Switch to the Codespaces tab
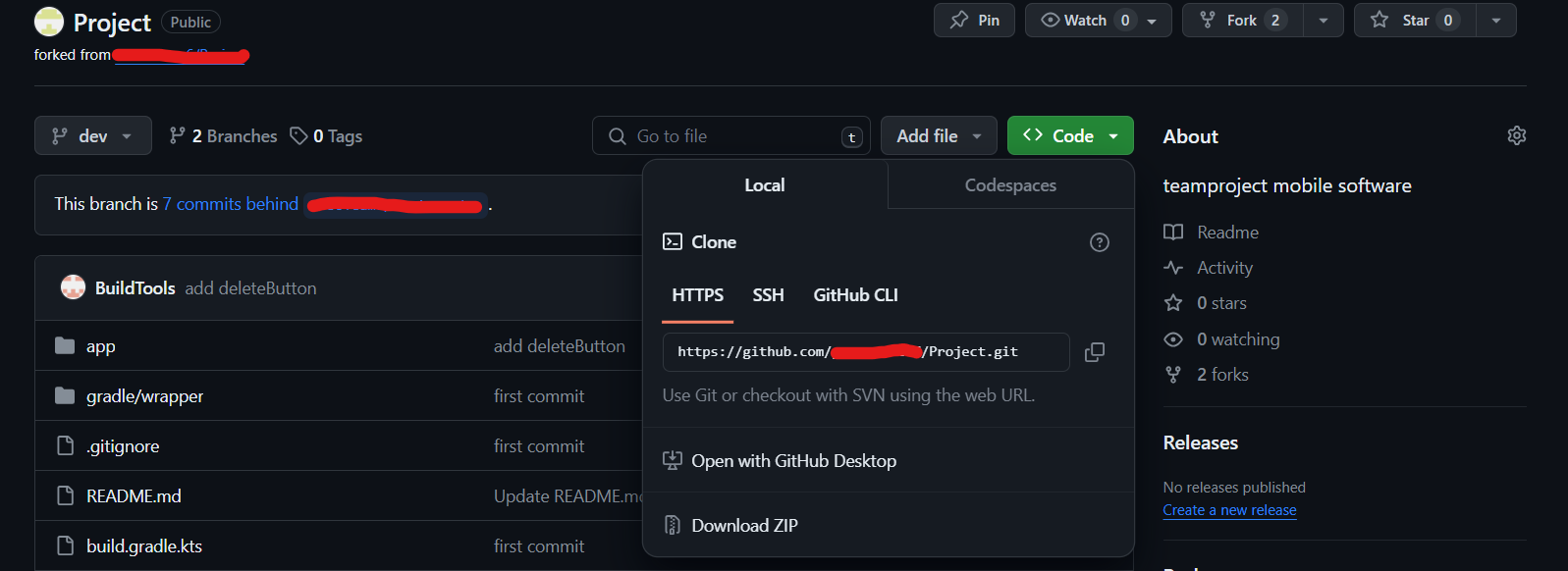Screen dimensions: 1568x571 pos(1009,185)
